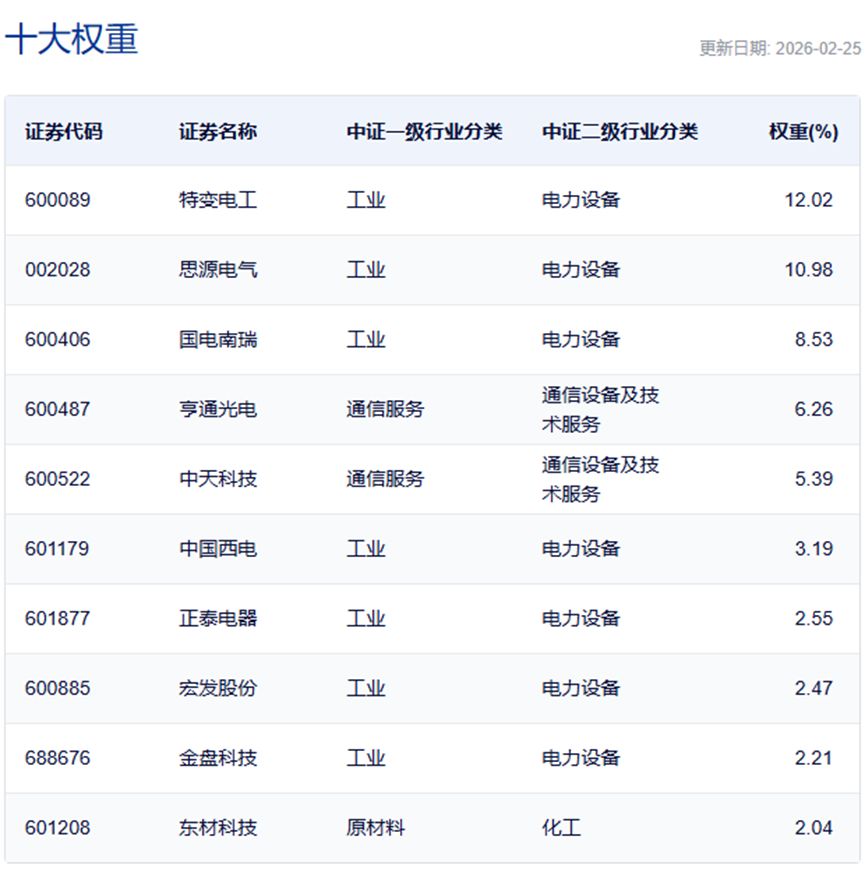Open the 原材料 industry link for 东材科技
This screenshot has height=872, width=865.
point(378,827)
